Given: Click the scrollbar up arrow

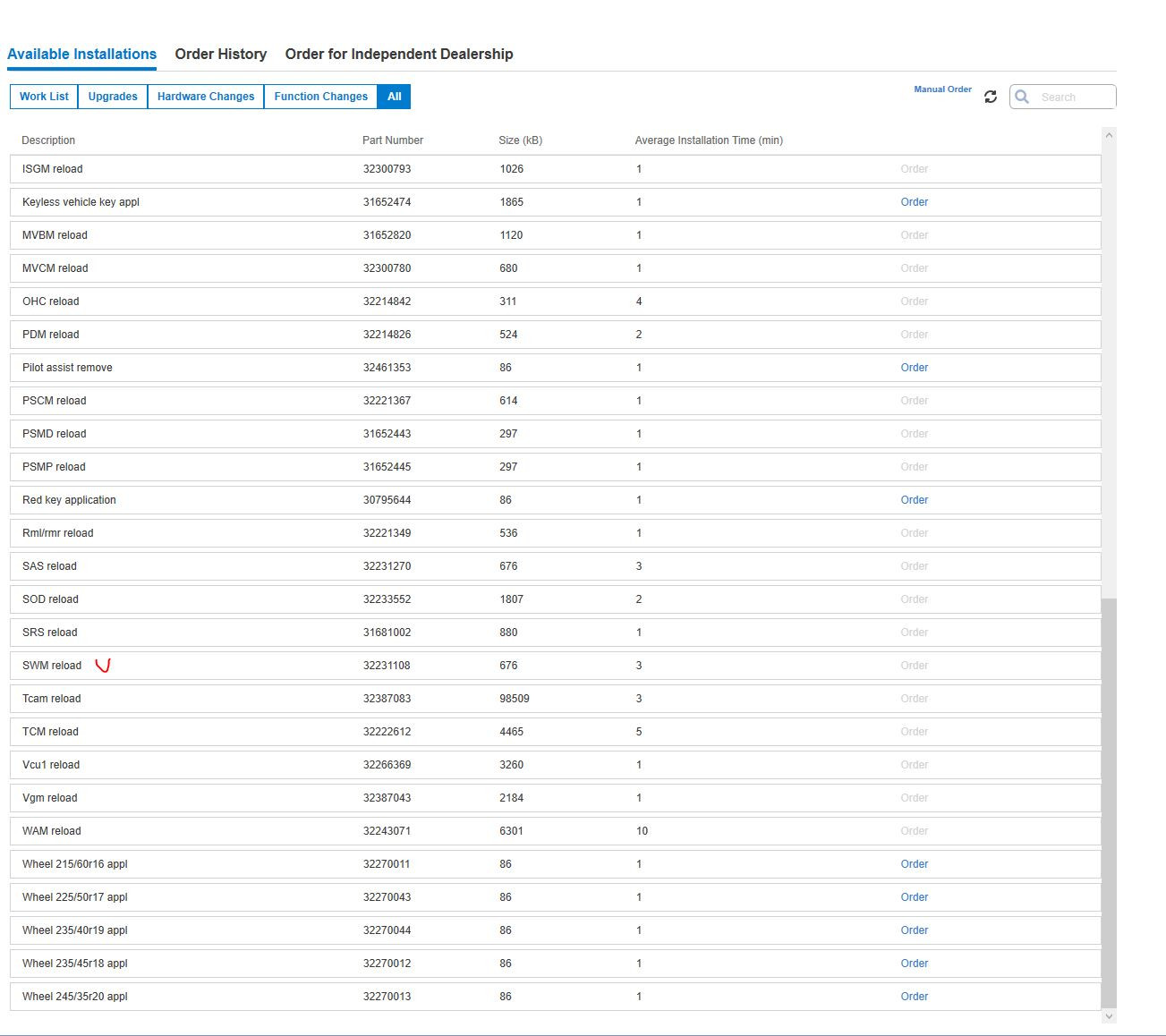Looking at the screenshot, I should pos(1110,135).
